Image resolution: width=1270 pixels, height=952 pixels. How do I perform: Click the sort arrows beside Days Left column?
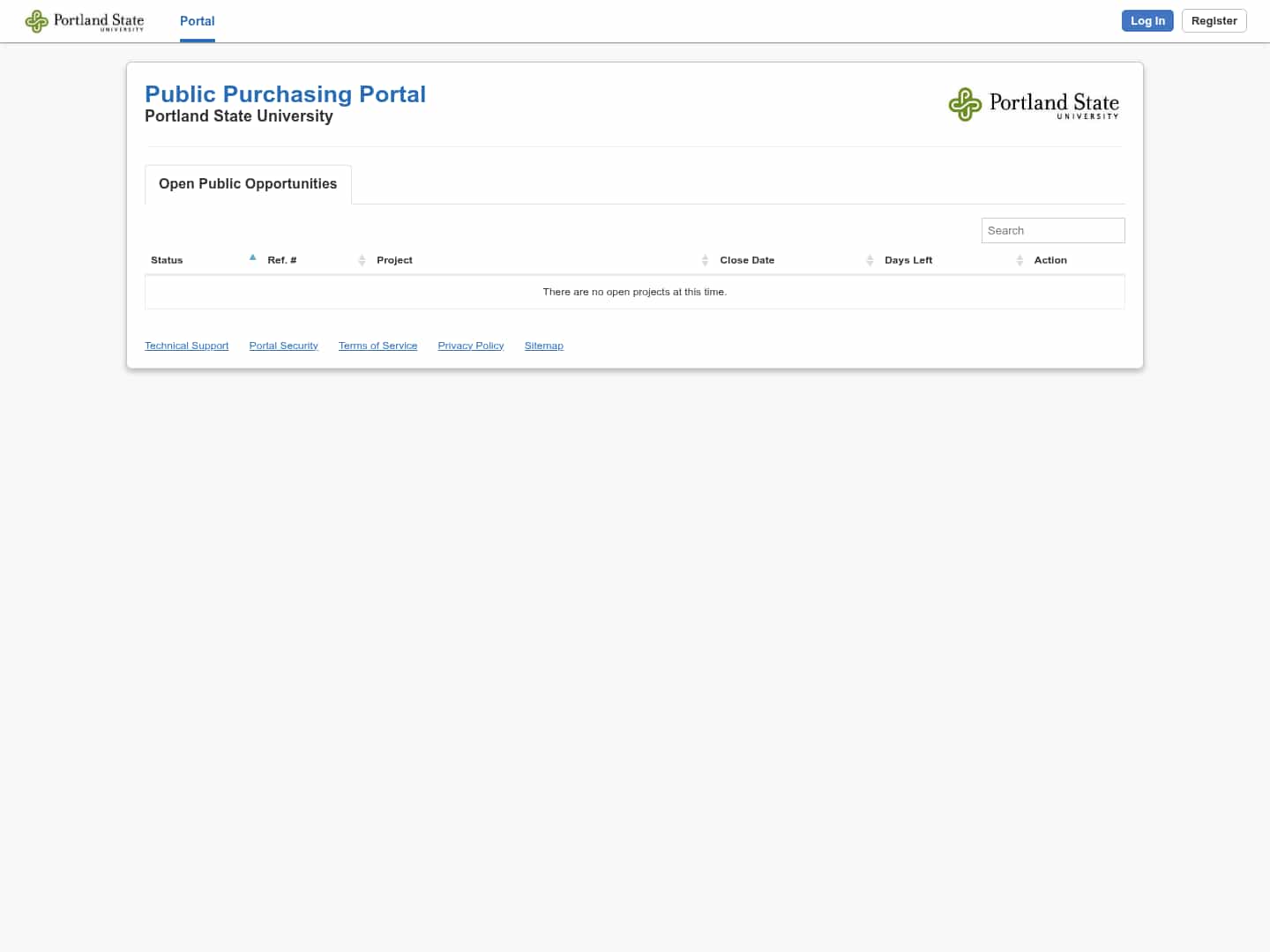pos(1020,260)
